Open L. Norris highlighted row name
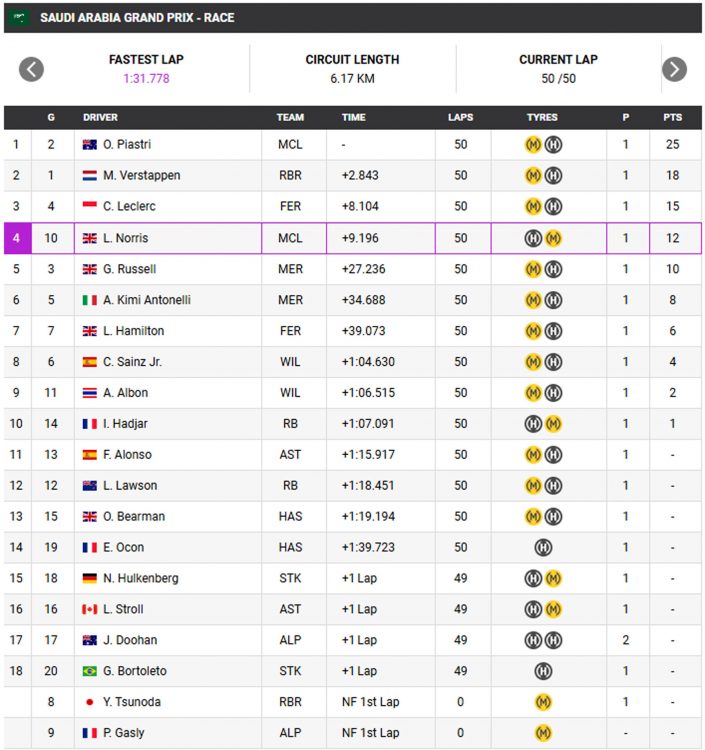 pos(125,238)
